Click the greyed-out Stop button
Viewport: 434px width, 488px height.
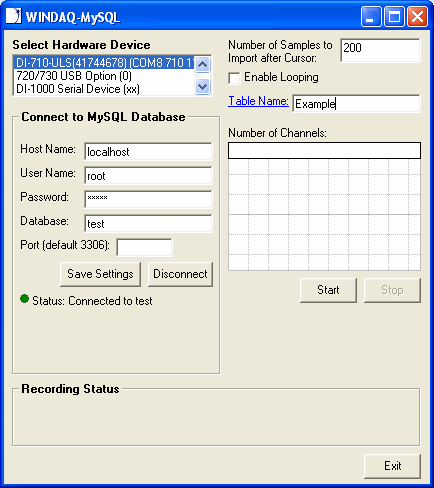(x=392, y=290)
